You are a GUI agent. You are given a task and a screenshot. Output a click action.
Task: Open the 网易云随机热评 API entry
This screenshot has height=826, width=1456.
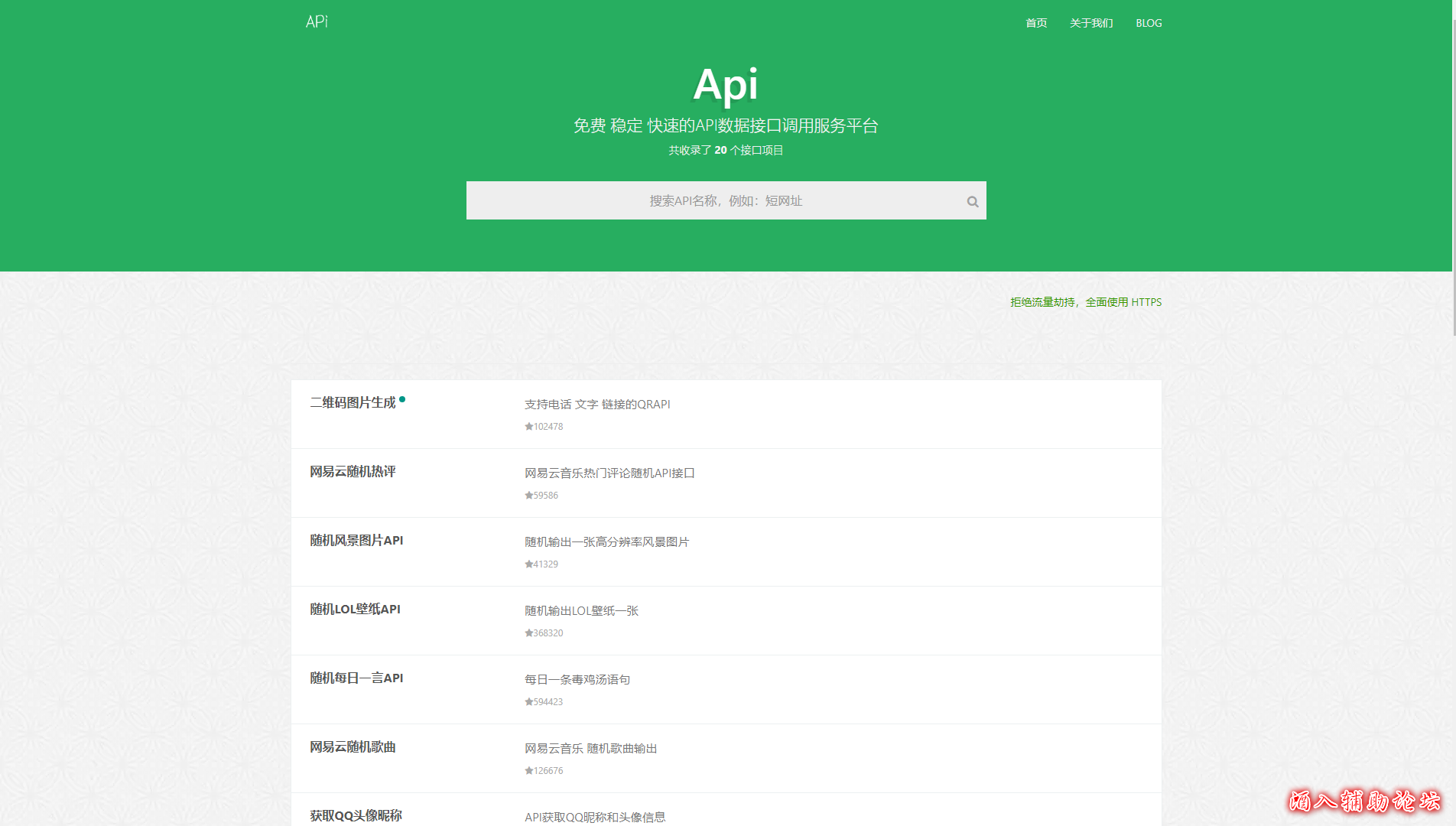point(353,472)
